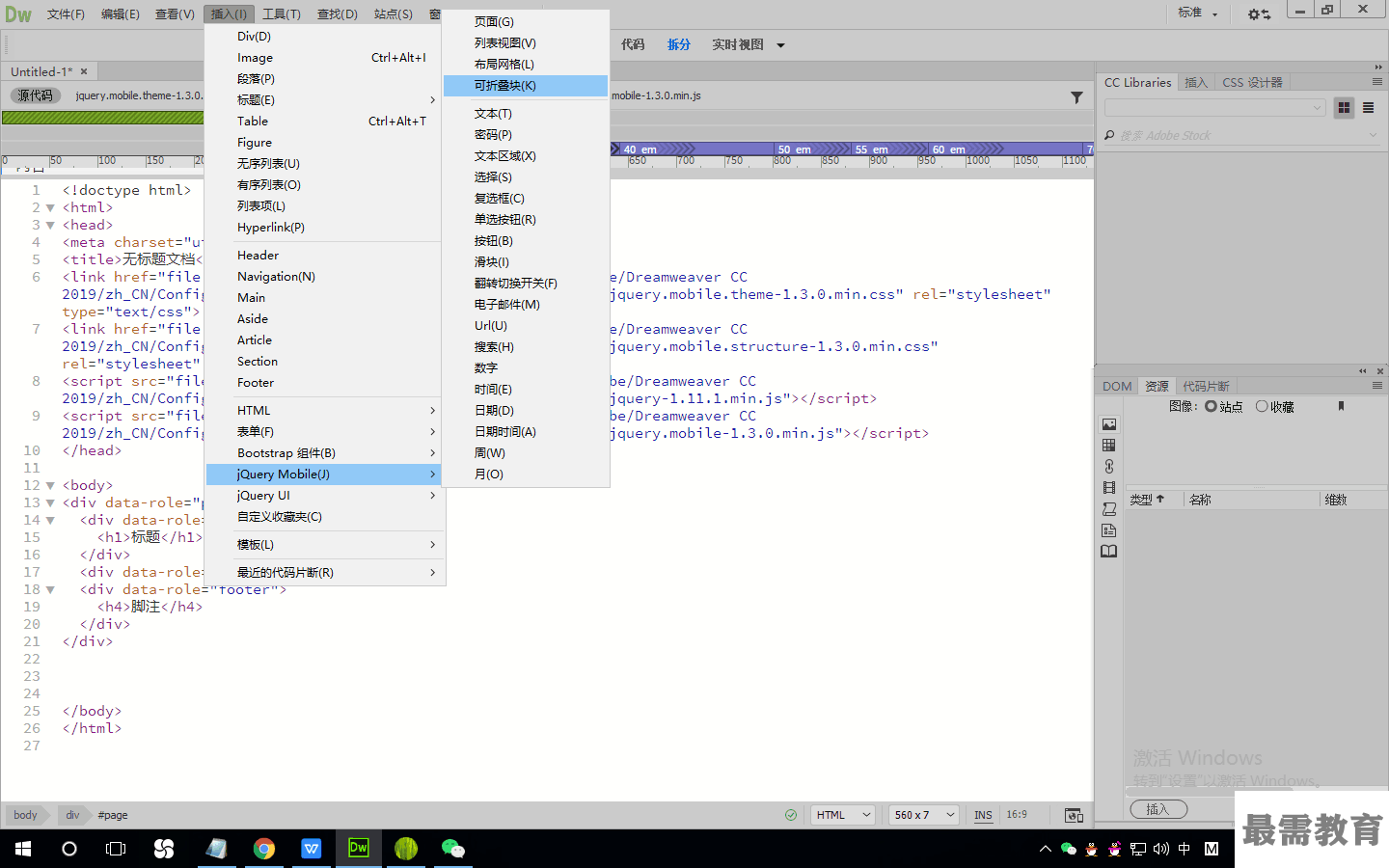Click the 源代码 button
This screenshot has height=868, width=1389.
point(35,95)
